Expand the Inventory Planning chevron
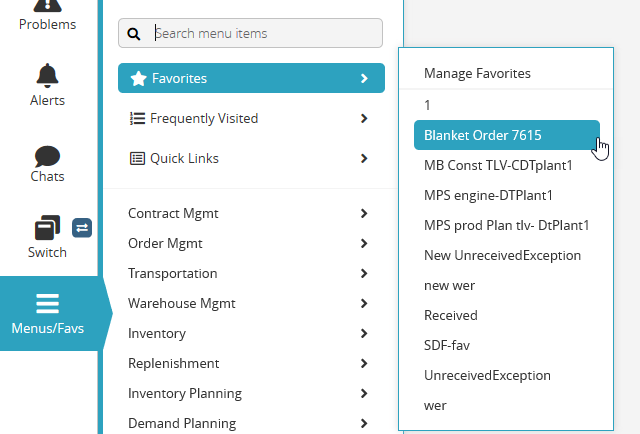640x434 pixels. (x=364, y=393)
